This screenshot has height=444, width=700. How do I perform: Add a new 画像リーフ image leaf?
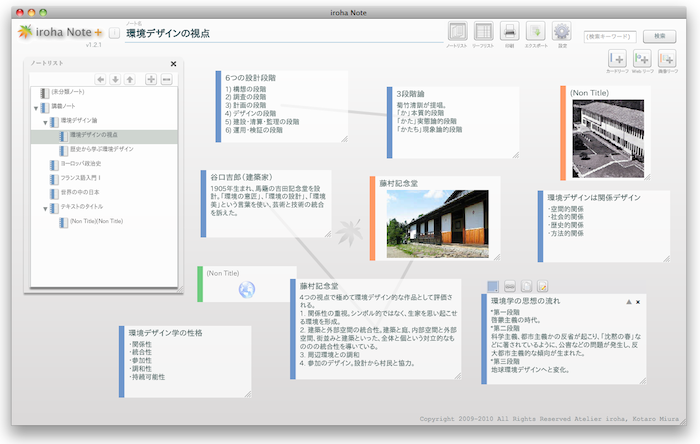[667, 58]
